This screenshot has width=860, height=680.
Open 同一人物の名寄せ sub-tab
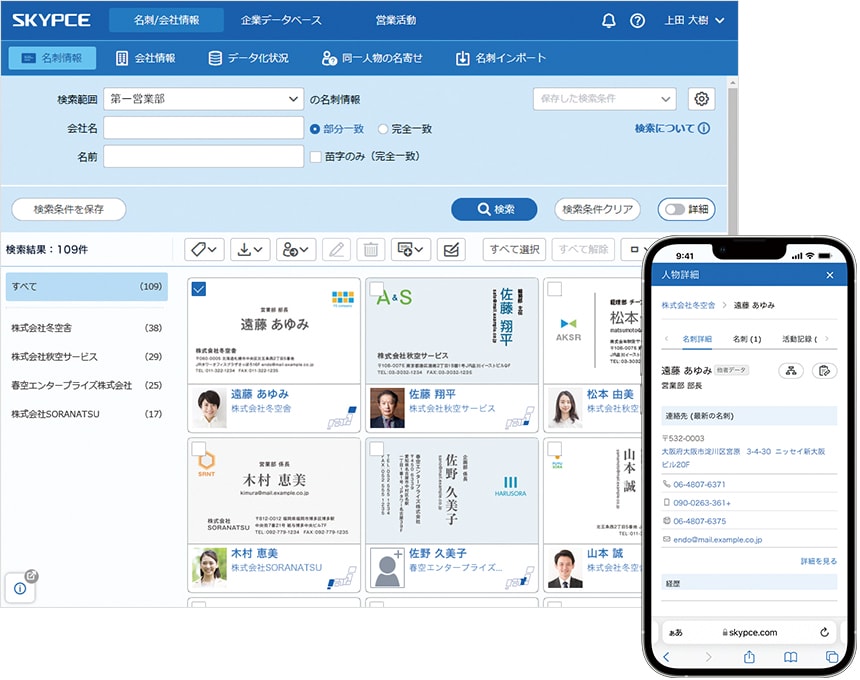[372, 58]
